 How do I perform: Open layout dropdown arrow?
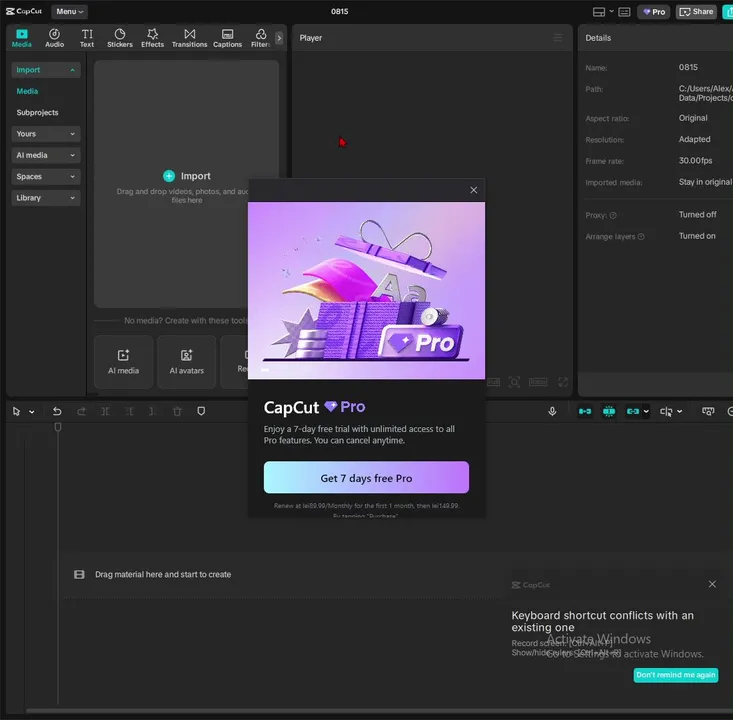[x=611, y=11]
